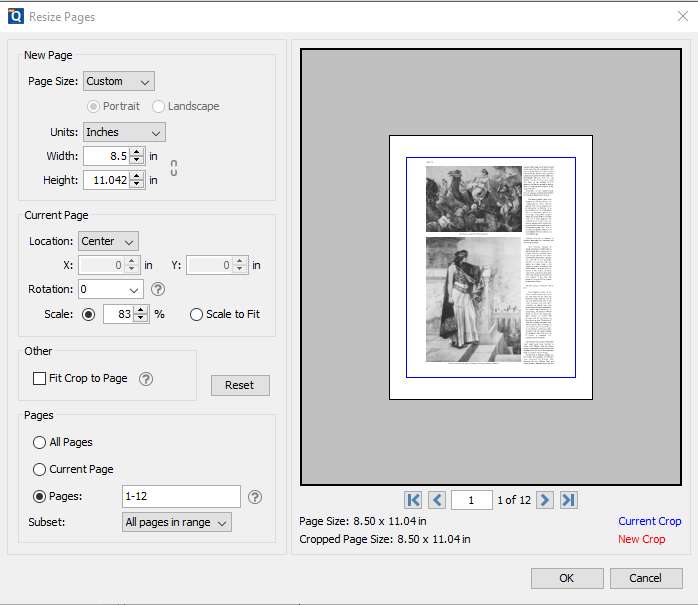The width and height of the screenshot is (698, 605).
Task: Open Page Size dropdown showing Custom
Action: pyautogui.click(x=118, y=81)
